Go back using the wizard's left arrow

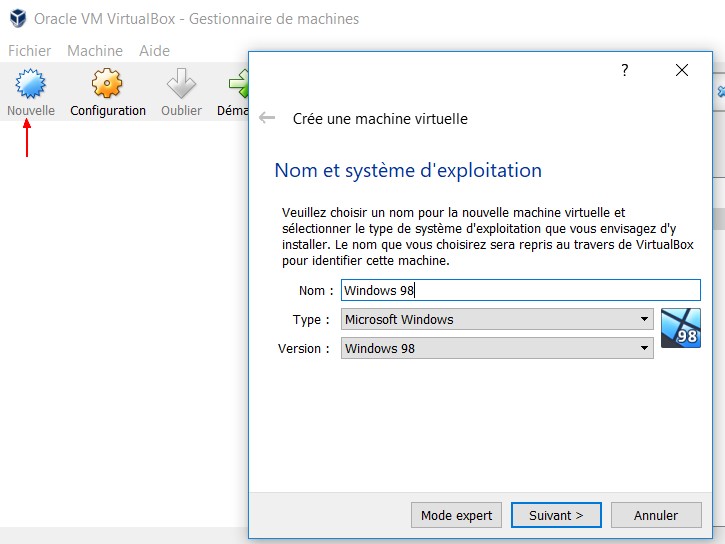pos(267,118)
